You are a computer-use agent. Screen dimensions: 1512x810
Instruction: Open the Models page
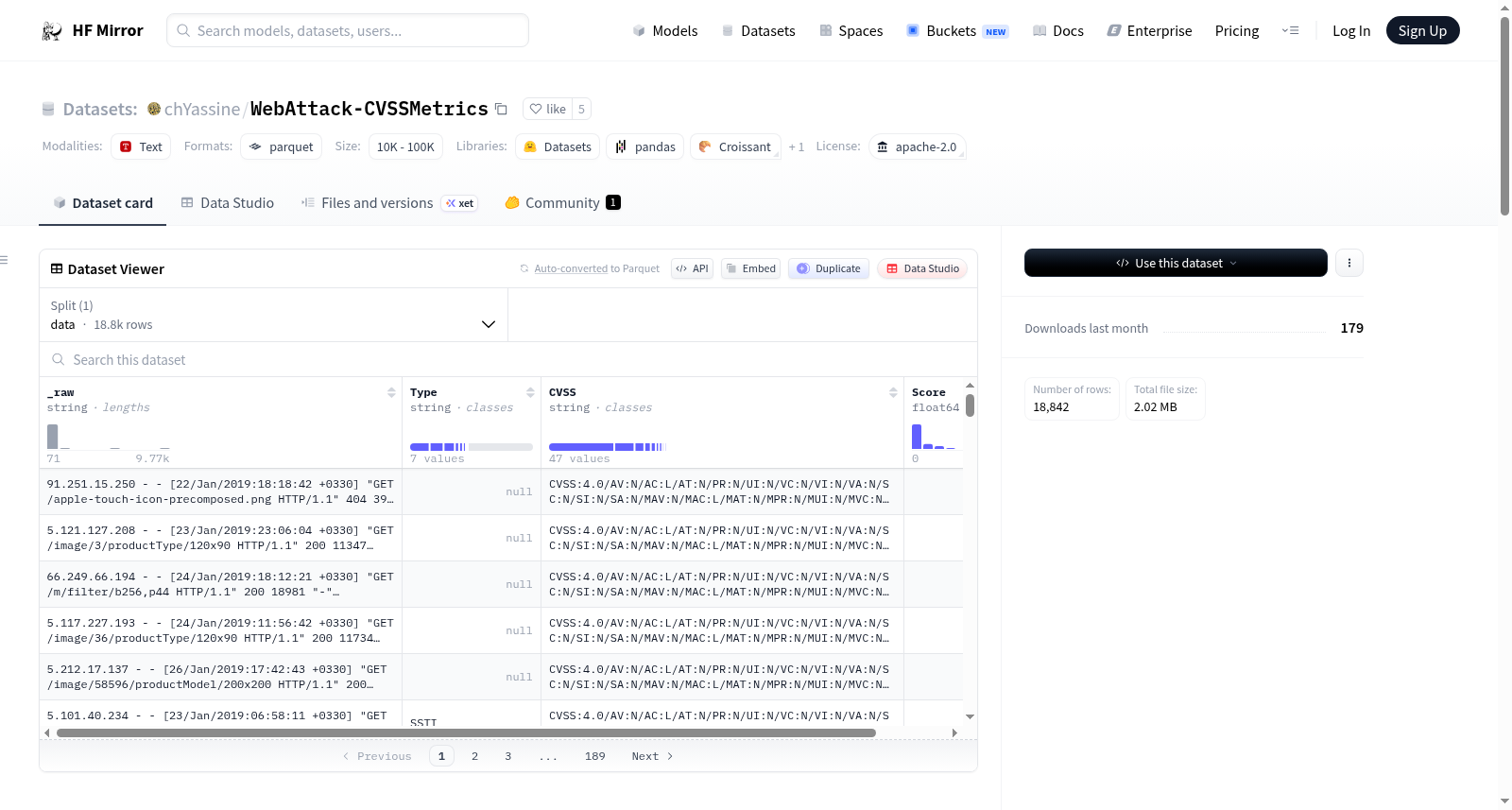click(x=665, y=31)
